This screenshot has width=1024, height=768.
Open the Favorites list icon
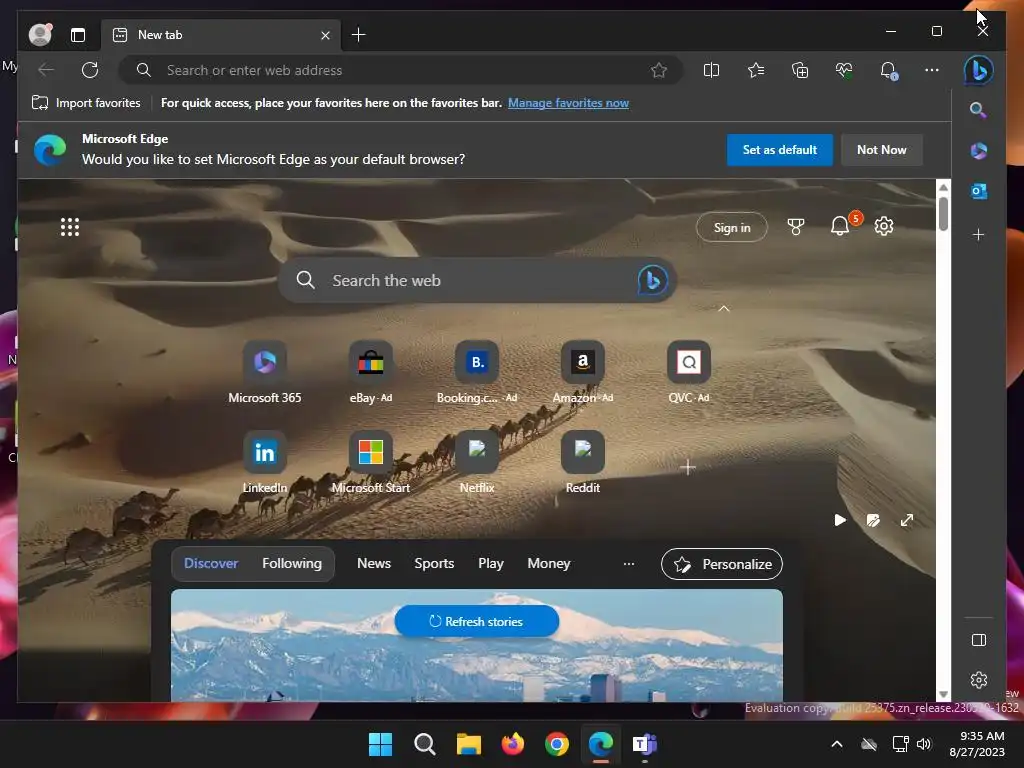(756, 70)
